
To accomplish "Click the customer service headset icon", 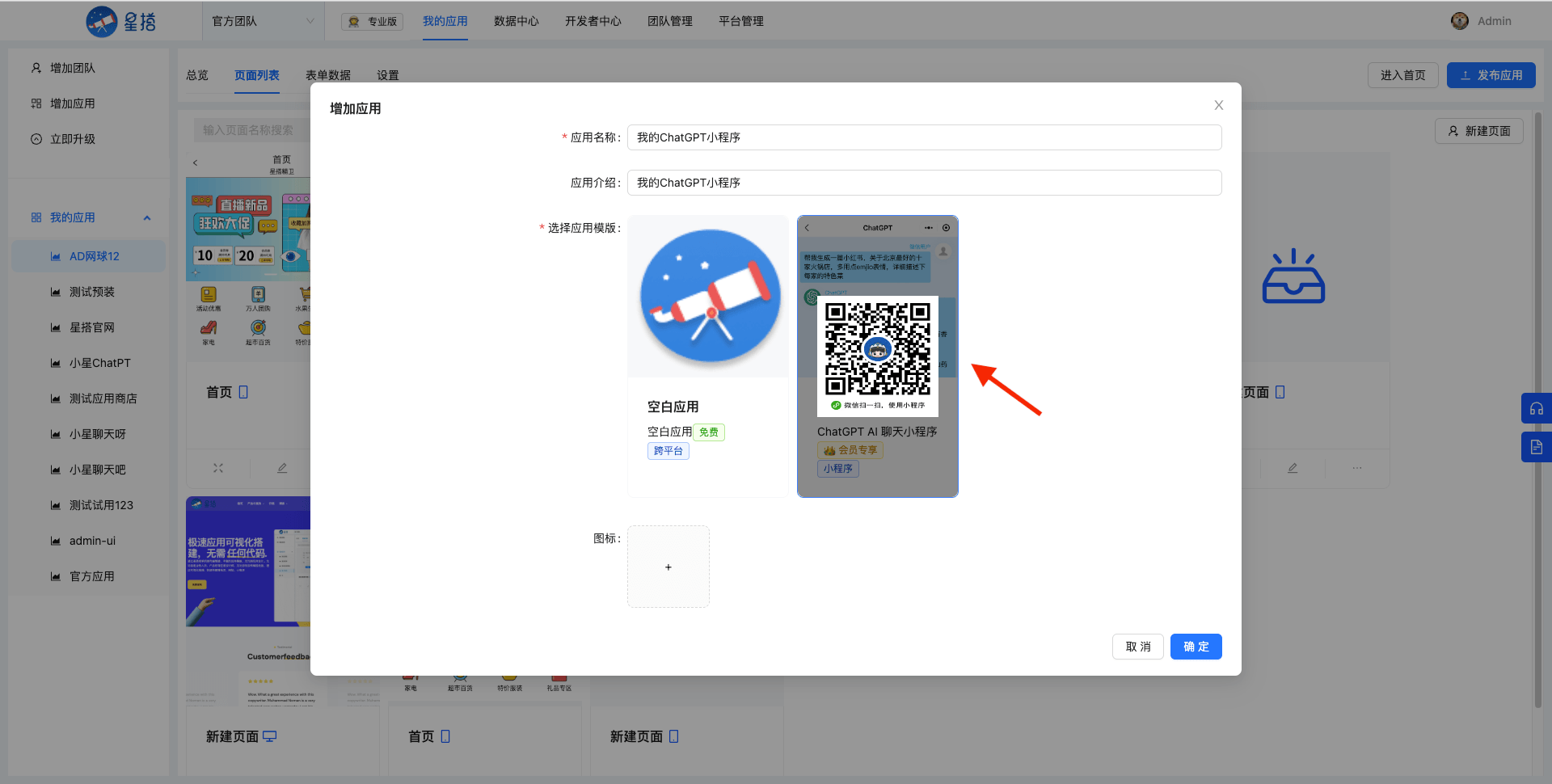I will coord(1537,408).
